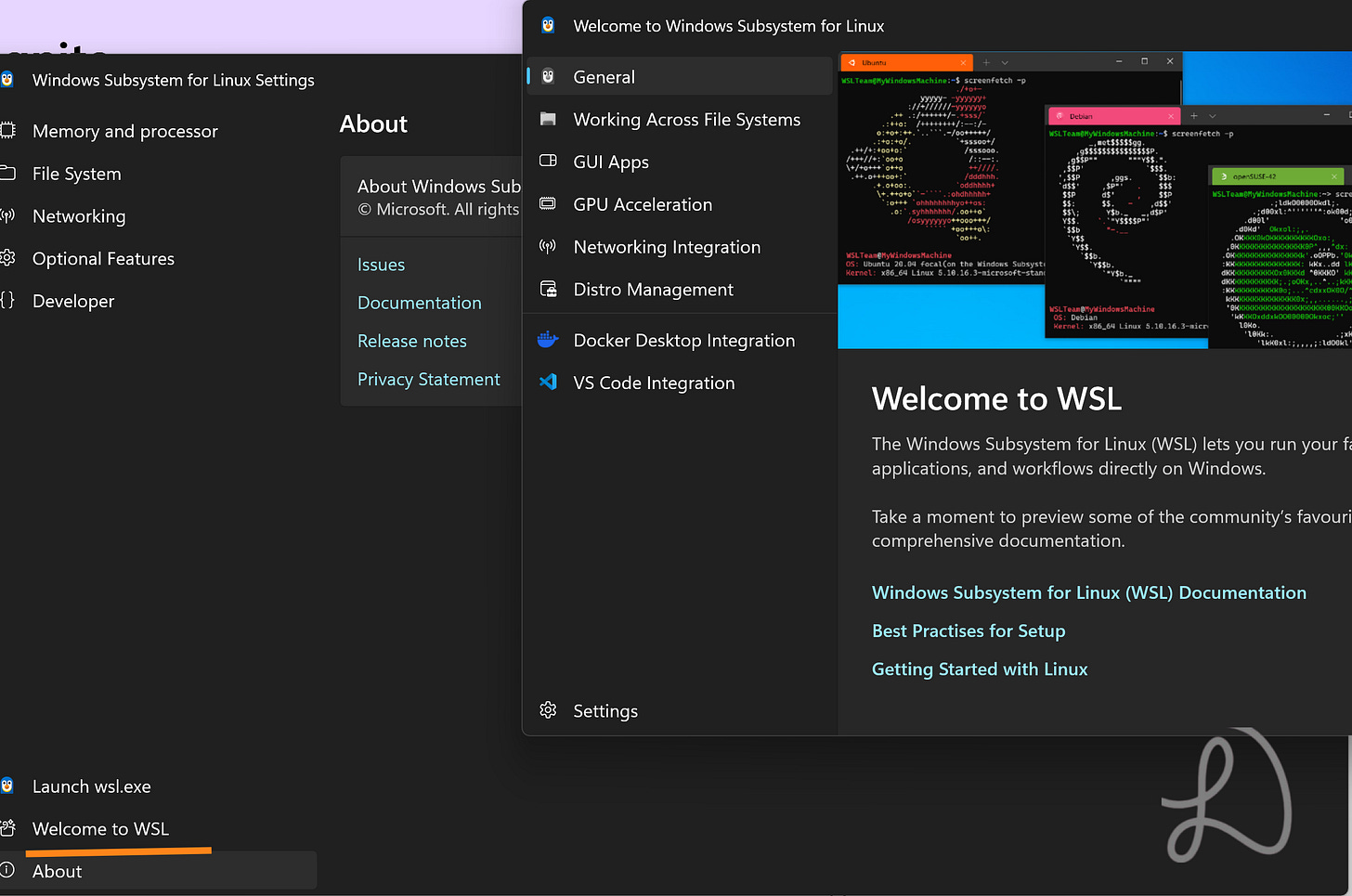Open the Docker Desktop Integration whale icon
1352x896 pixels.
point(548,340)
